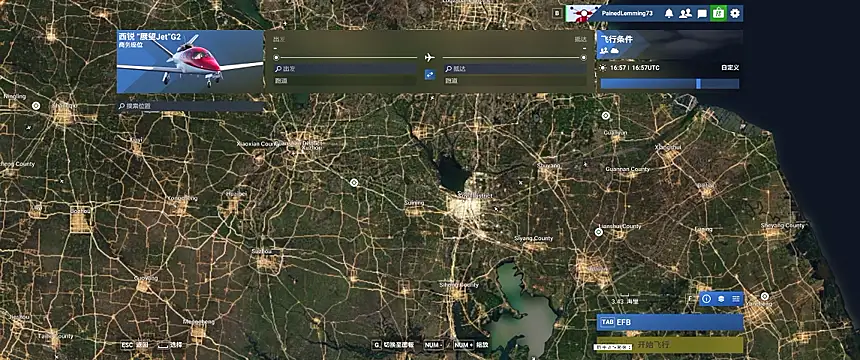This screenshot has width=860, height=360.
Task: Open the green Marketplace bag icon
Action: pyautogui.click(x=718, y=13)
